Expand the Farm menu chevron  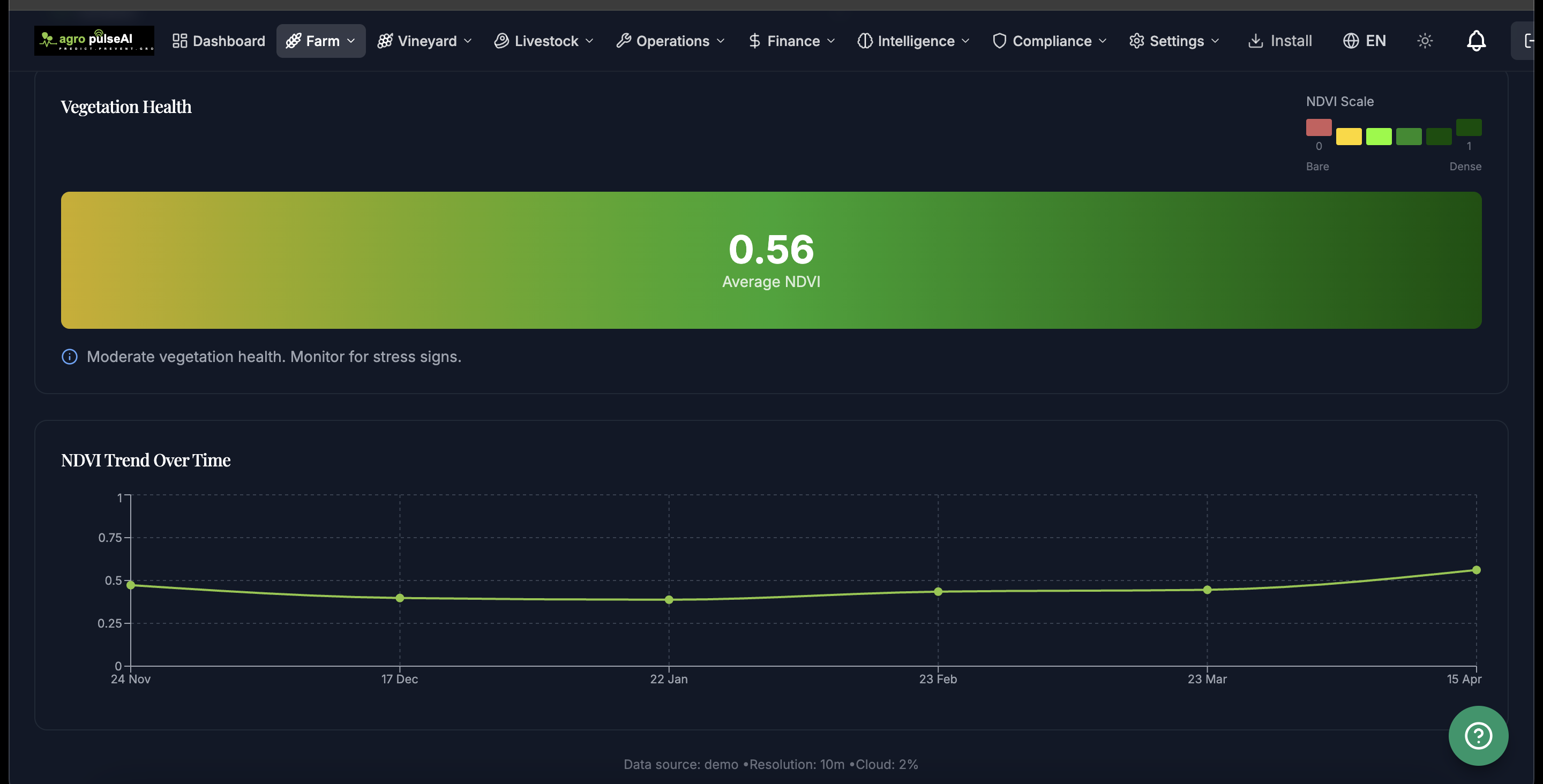351,41
